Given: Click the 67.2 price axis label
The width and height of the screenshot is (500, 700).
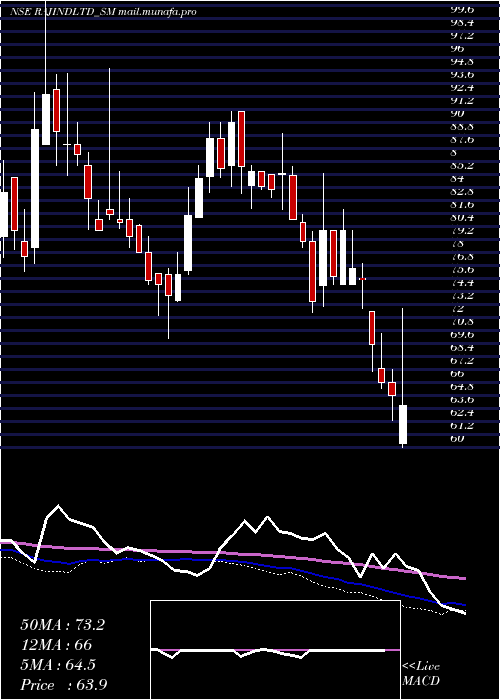Looking at the screenshot, I should [464, 360].
